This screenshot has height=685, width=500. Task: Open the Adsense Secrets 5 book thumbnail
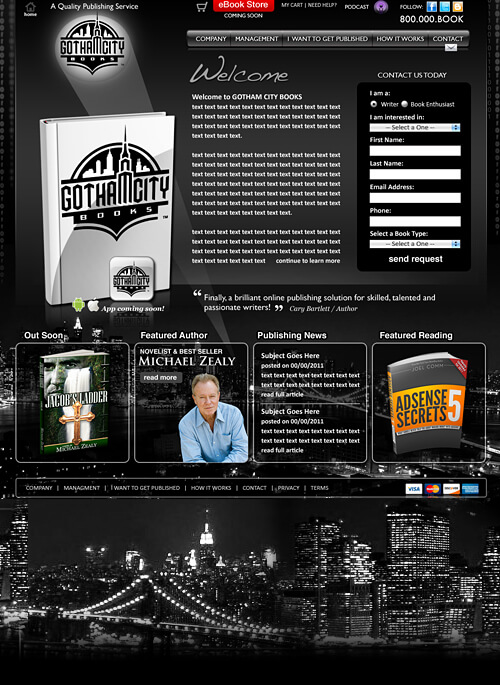[427, 405]
